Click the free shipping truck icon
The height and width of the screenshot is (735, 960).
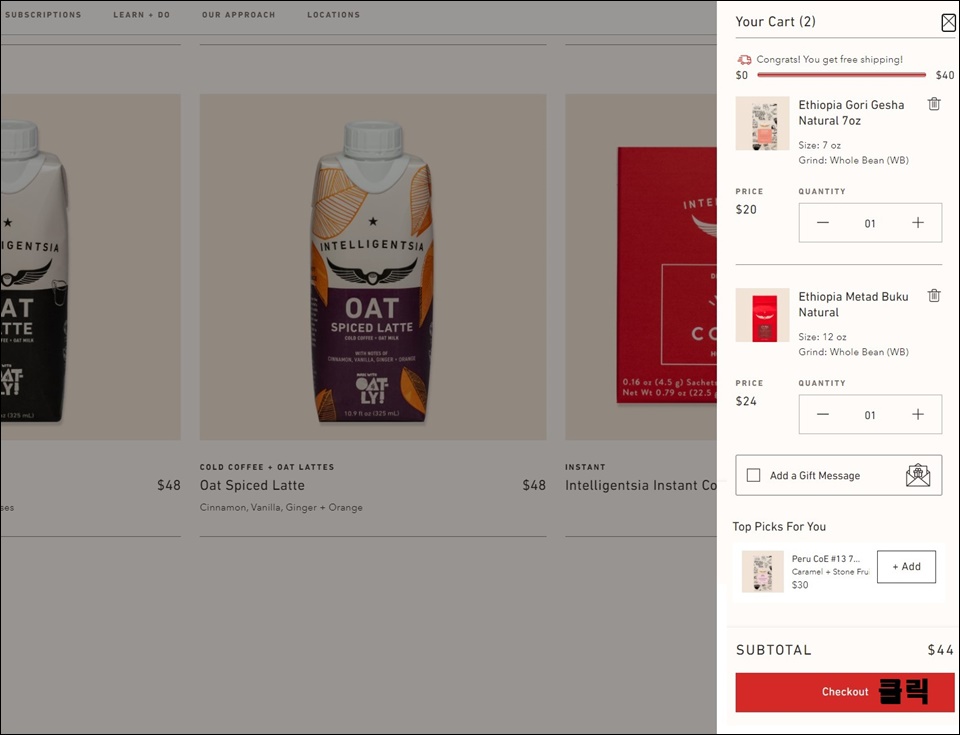(744, 59)
